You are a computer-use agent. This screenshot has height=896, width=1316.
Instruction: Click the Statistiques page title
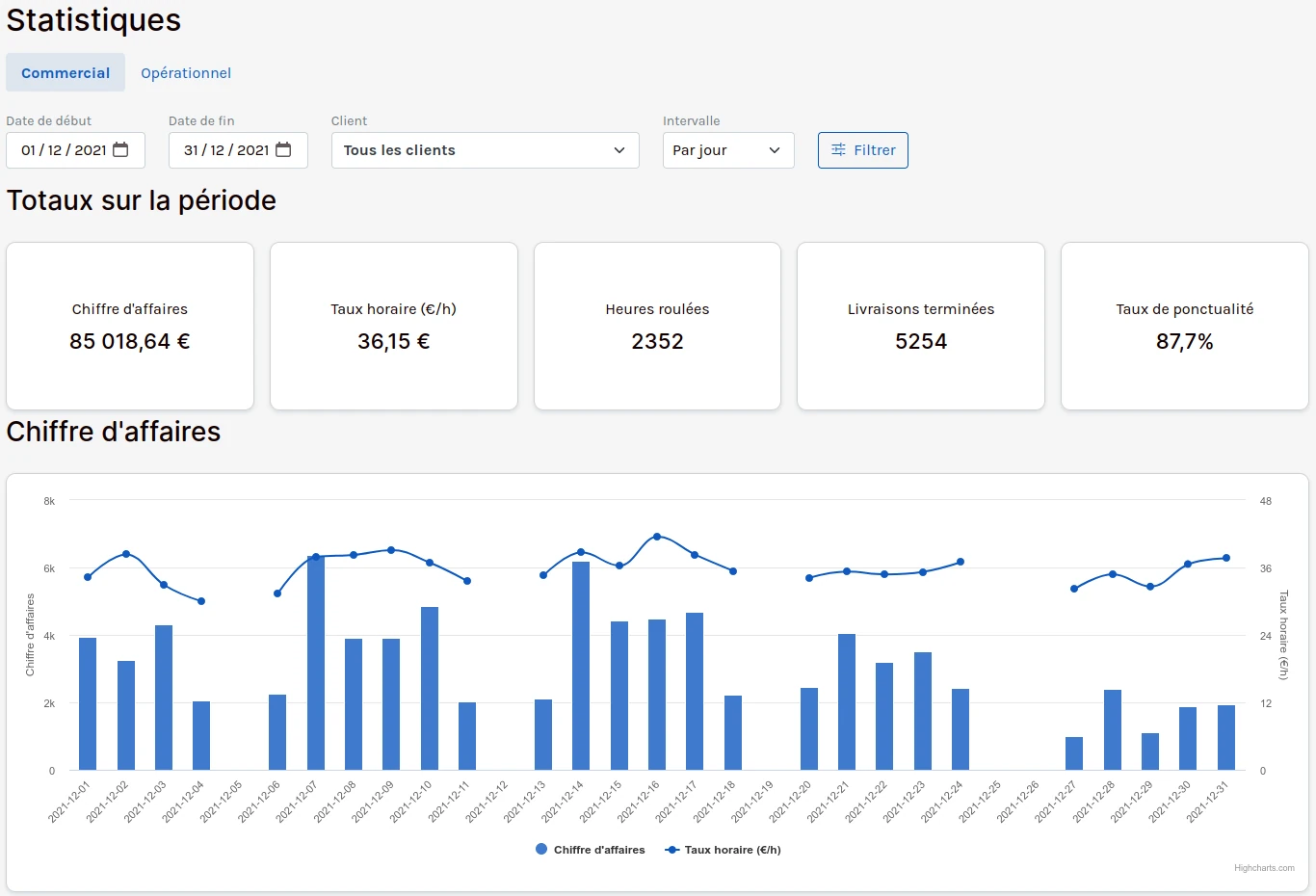pyautogui.click(x=93, y=20)
